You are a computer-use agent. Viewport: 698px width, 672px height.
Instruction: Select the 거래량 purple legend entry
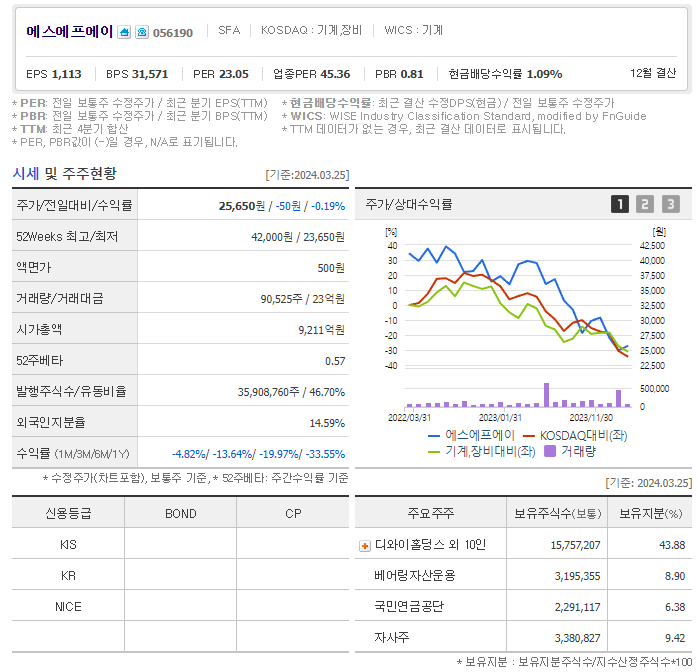570,451
